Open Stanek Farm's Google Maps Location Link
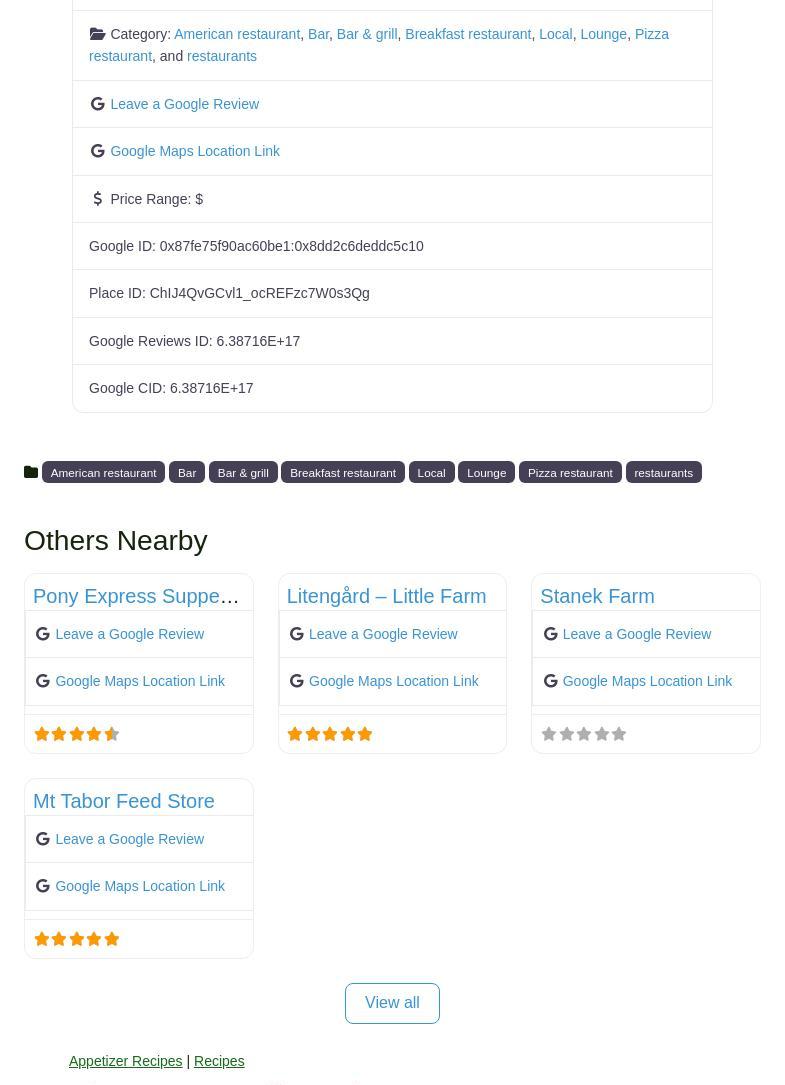The height and width of the screenshot is (1085, 785). point(647,681)
